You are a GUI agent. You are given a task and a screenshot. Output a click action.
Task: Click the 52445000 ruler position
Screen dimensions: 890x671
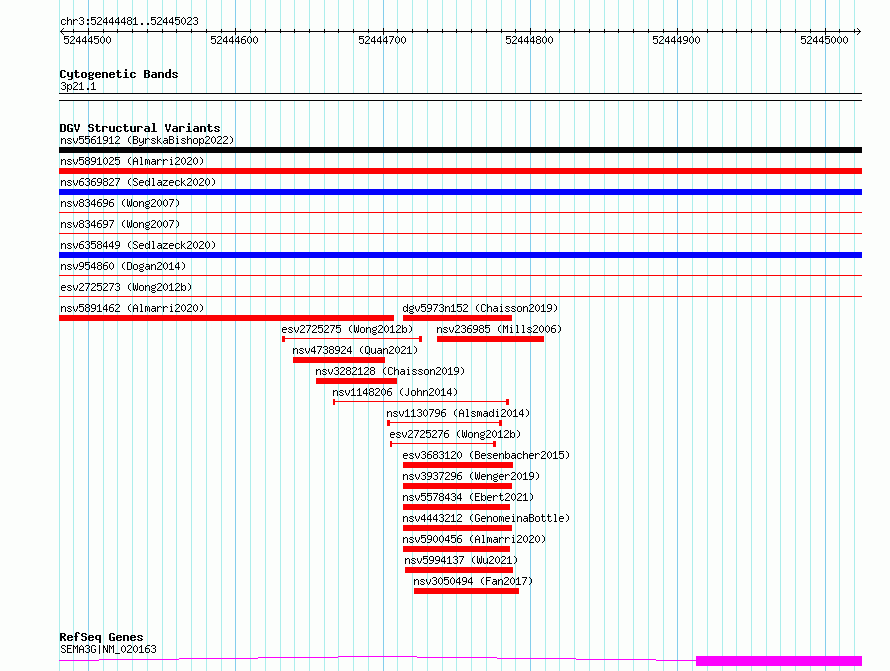[824, 40]
